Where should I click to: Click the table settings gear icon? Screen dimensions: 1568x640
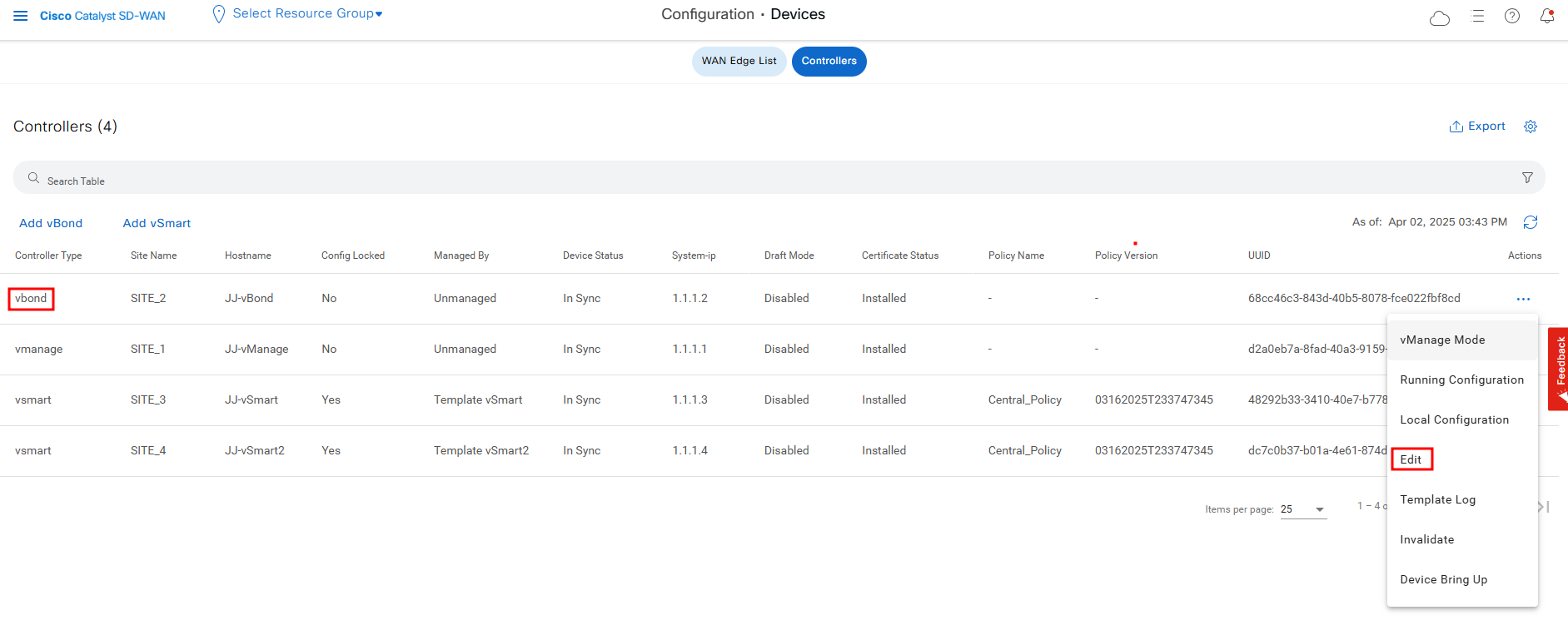click(1531, 127)
